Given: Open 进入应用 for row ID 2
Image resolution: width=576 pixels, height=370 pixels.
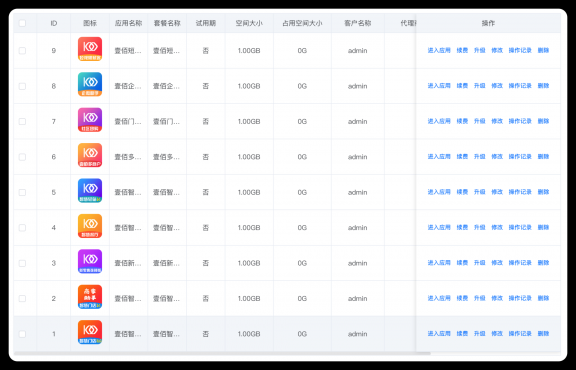Looking at the screenshot, I should click(439, 298).
